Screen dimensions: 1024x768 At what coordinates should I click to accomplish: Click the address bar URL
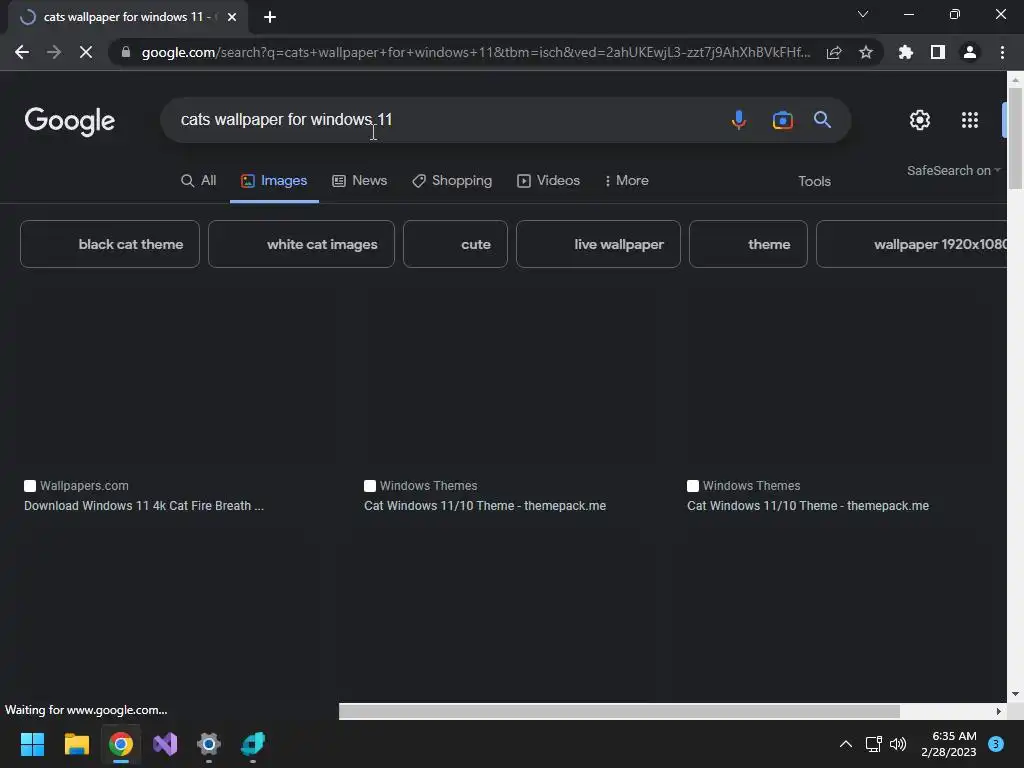point(475,52)
